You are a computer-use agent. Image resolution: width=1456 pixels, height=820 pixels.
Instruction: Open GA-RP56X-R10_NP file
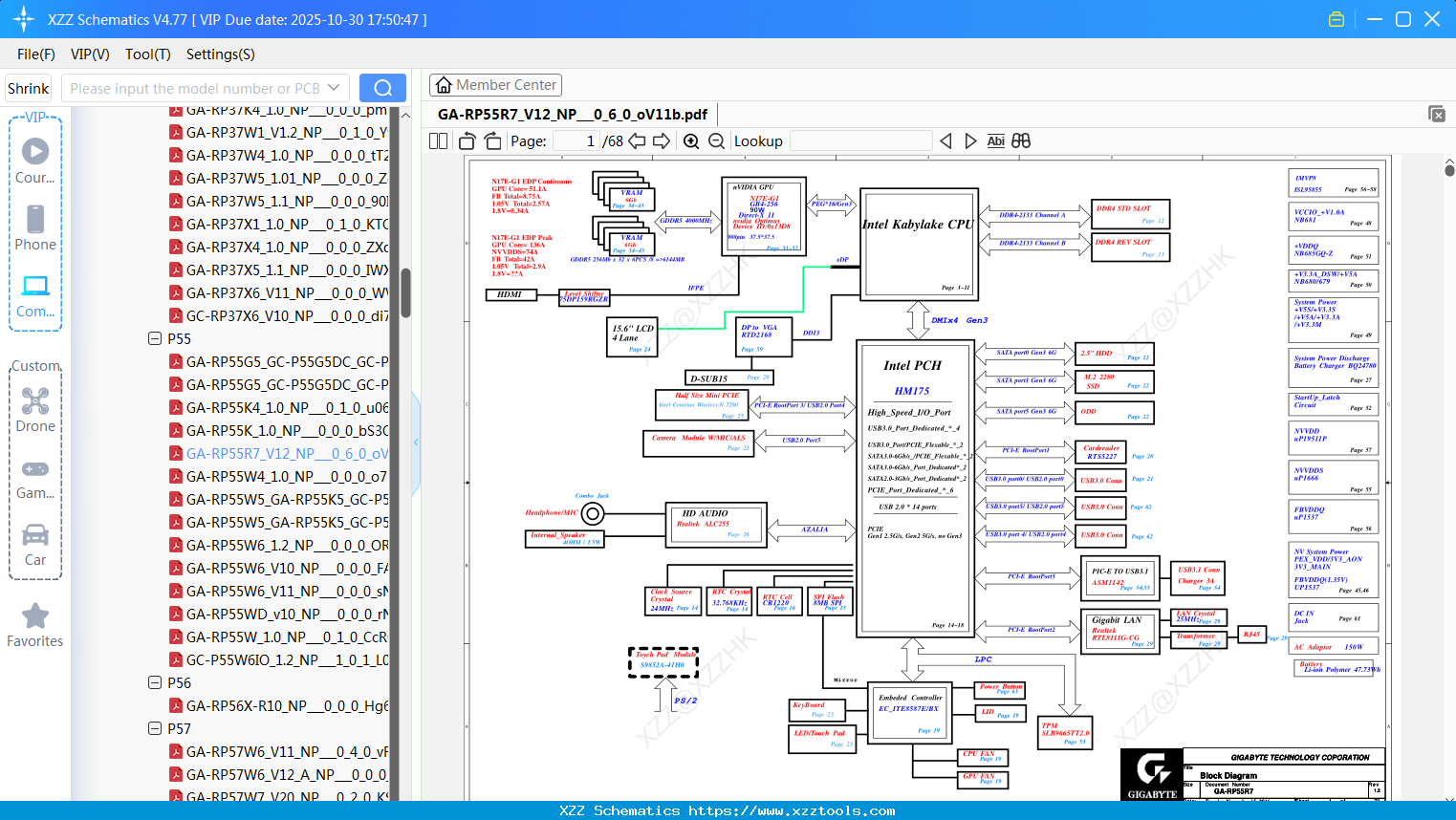[x=278, y=705]
